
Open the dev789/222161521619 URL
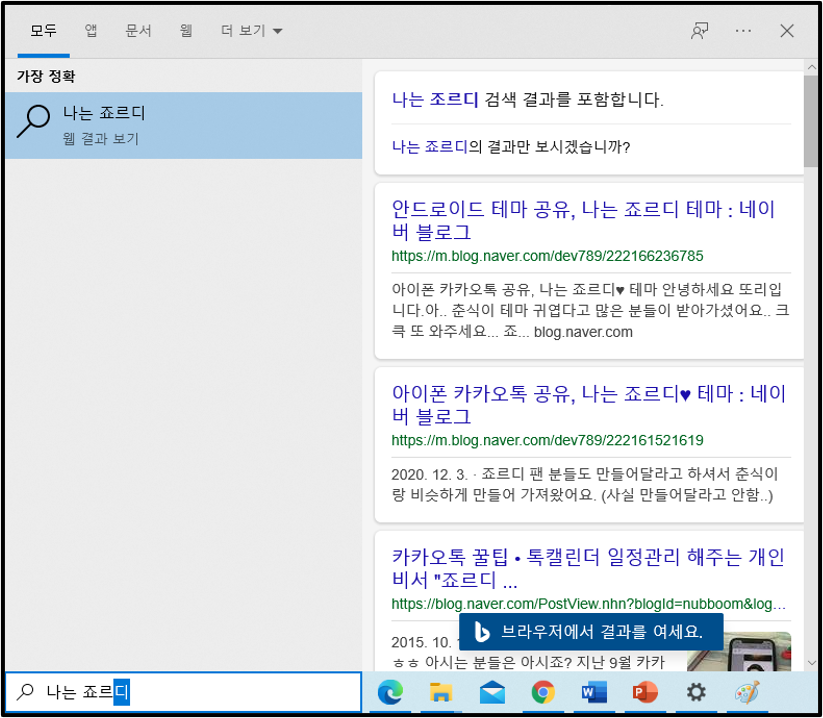[547, 440]
